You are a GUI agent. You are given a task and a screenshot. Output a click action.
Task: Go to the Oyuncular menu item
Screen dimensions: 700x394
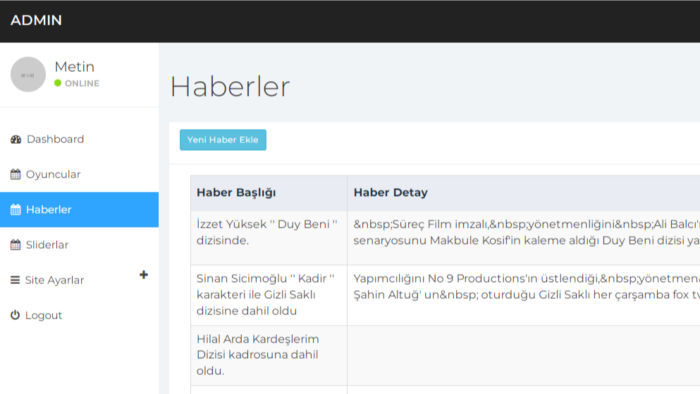tap(79, 174)
